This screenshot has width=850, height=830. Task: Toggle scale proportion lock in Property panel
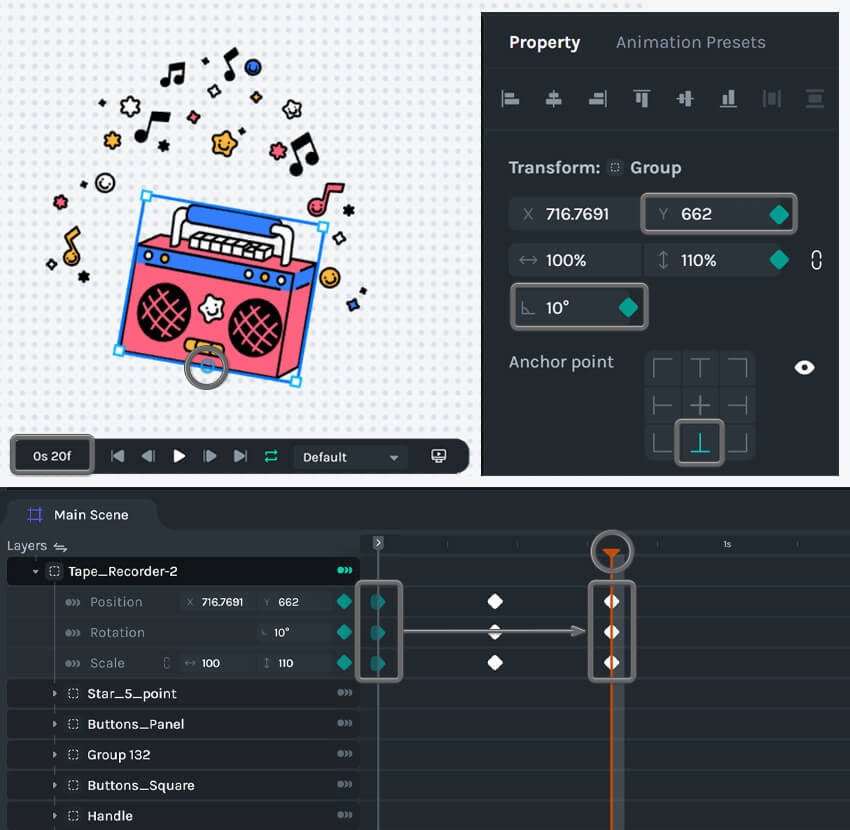click(x=816, y=260)
